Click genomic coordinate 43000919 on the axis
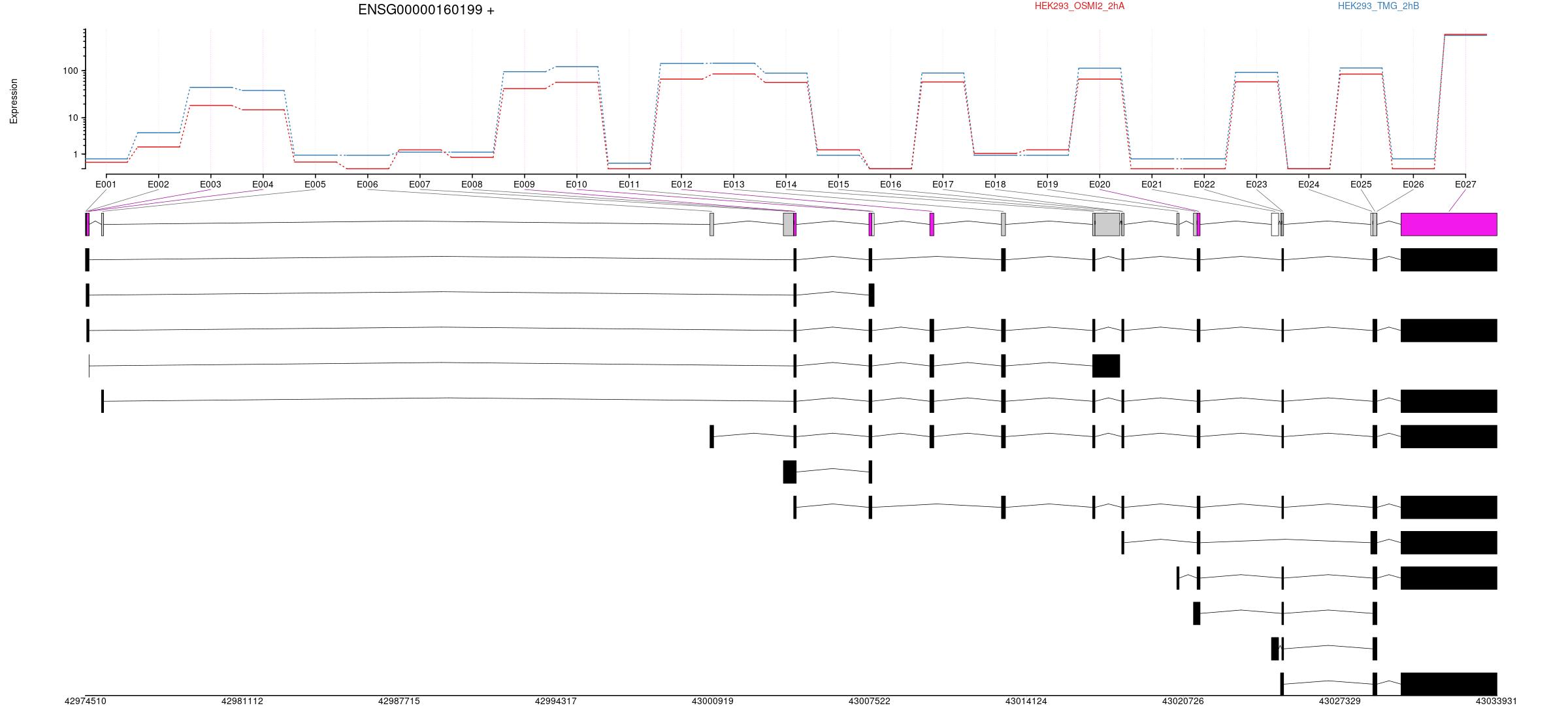 coord(713,701)
